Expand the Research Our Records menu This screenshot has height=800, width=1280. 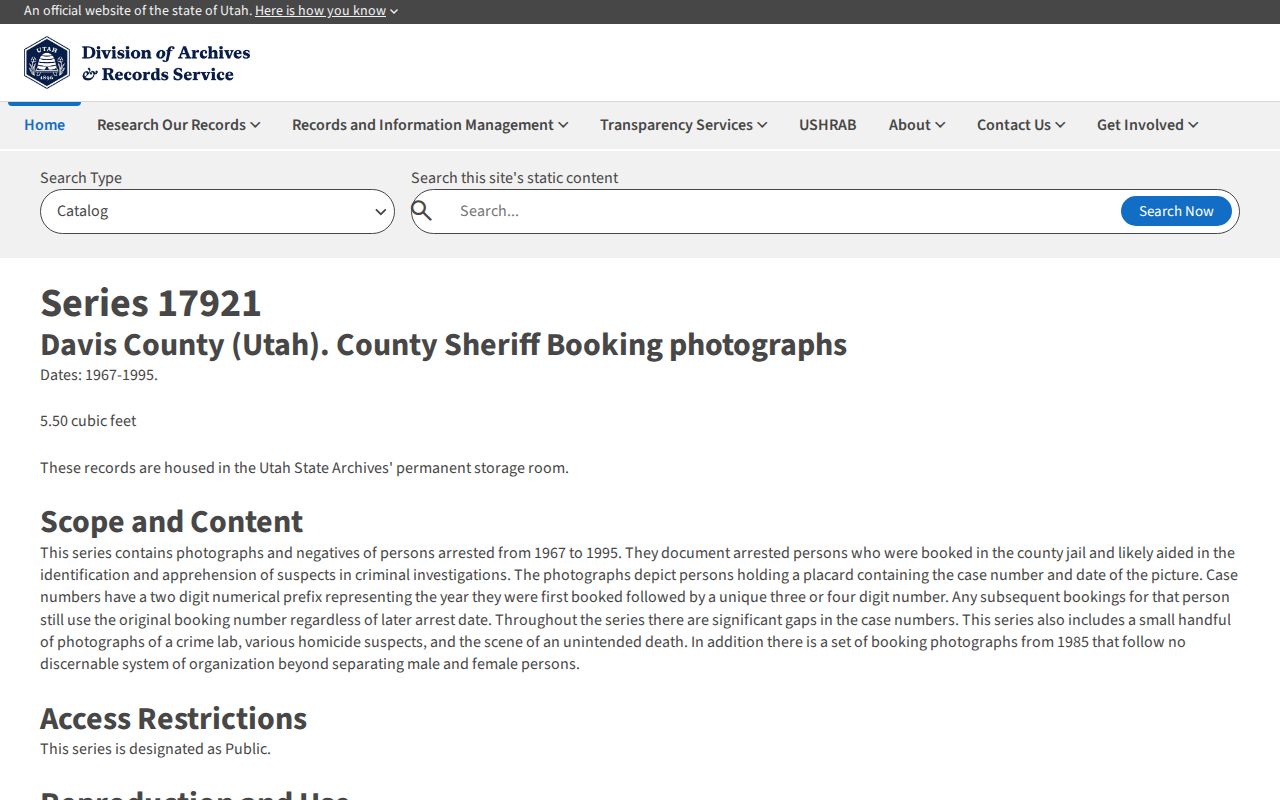point(178,125)
